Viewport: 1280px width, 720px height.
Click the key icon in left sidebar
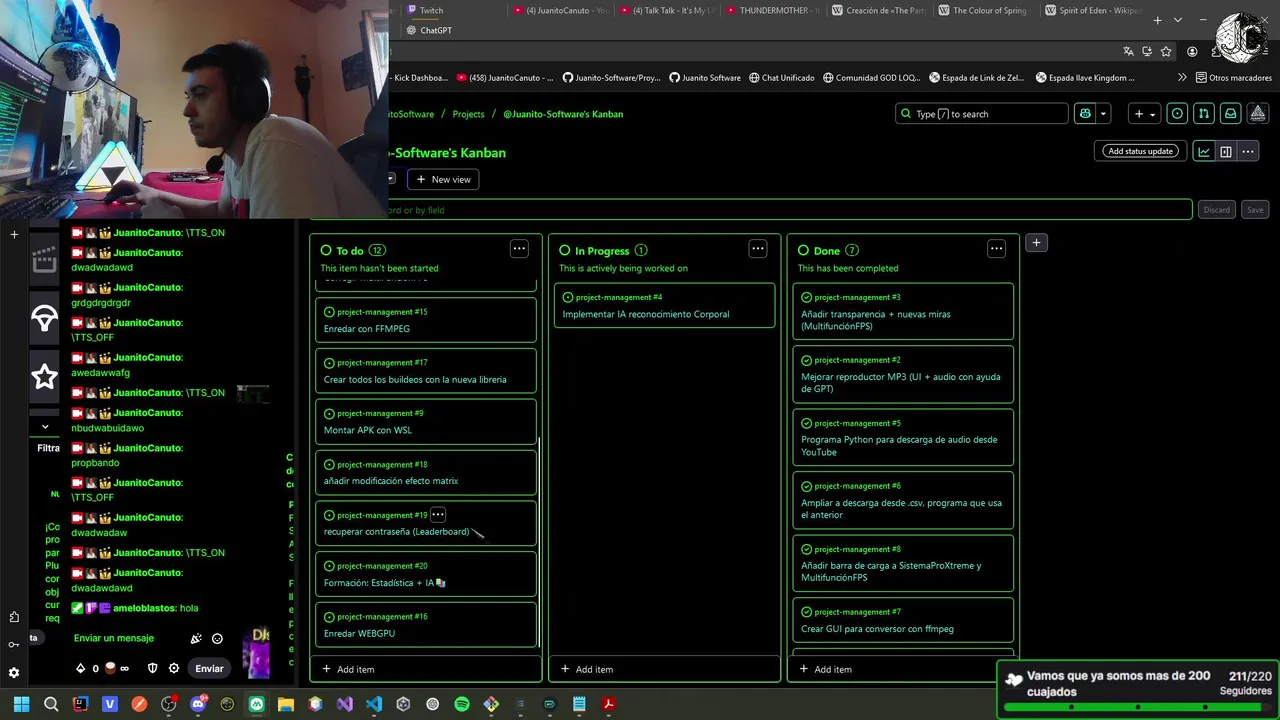[x=14, y=645]
